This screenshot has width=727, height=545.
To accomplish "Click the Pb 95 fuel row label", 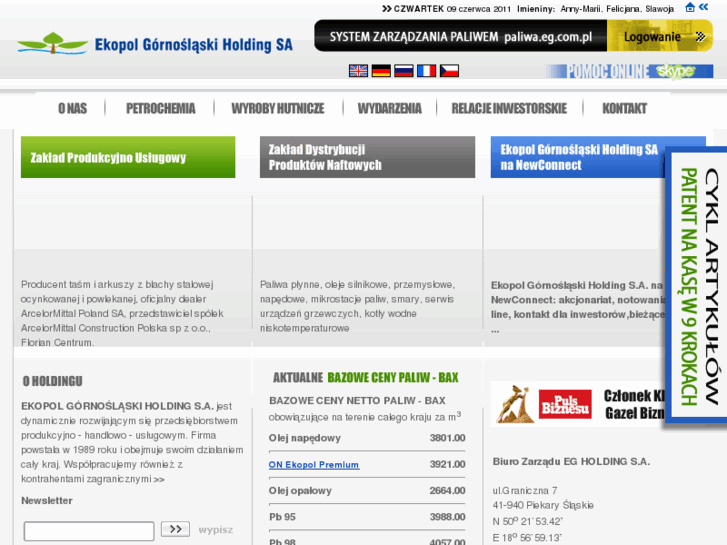I will click(x=282, y=517).
